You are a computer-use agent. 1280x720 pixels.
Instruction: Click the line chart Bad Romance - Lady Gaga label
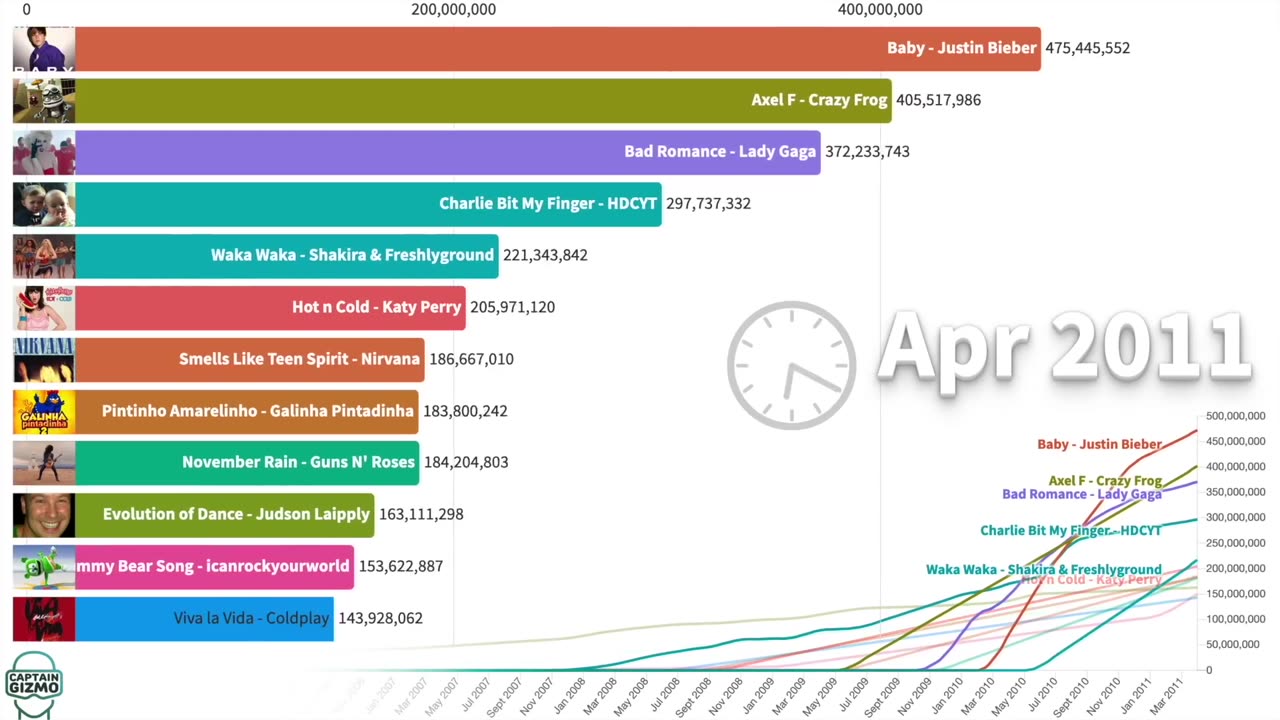1082,494
